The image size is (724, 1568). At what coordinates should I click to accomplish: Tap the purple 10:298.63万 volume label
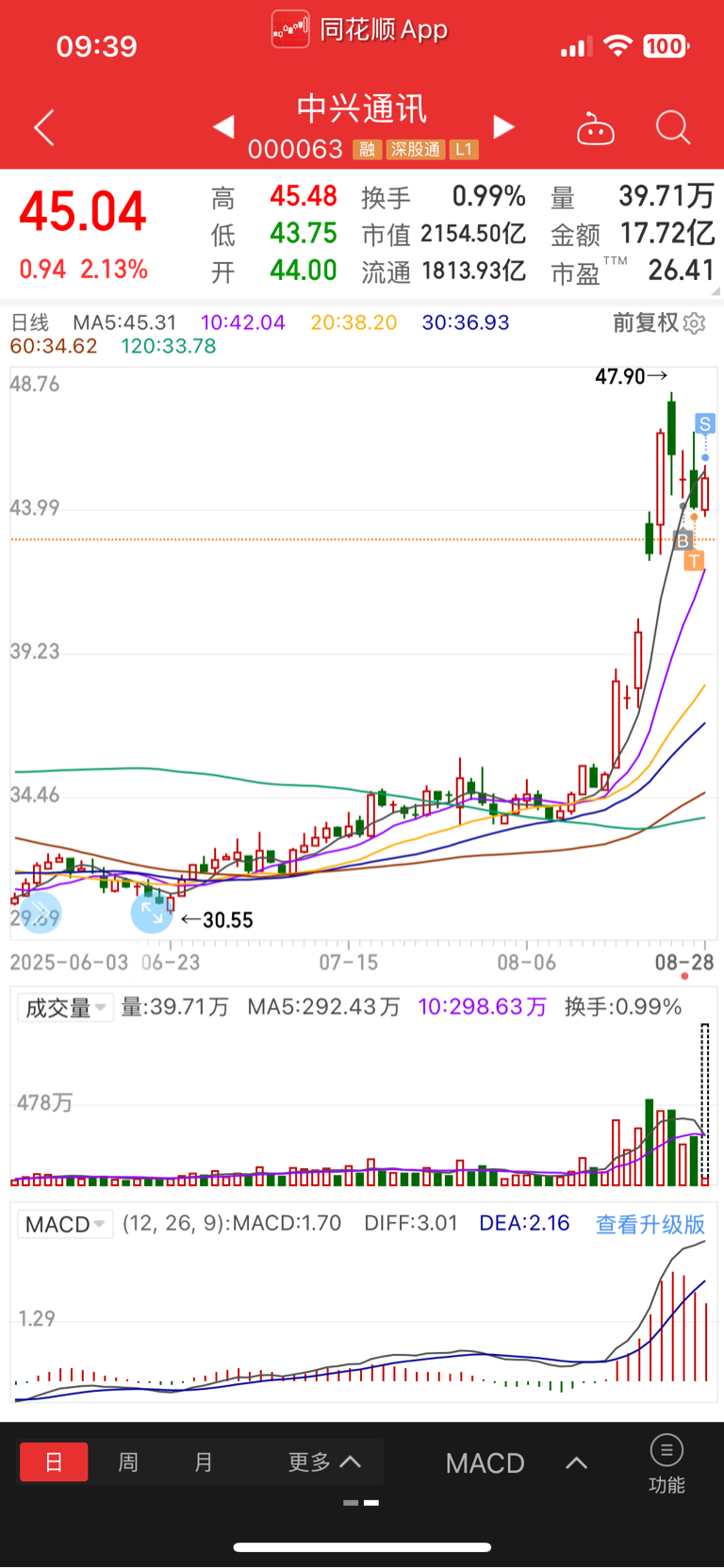pyautogui.click(x=482, y=1007)
